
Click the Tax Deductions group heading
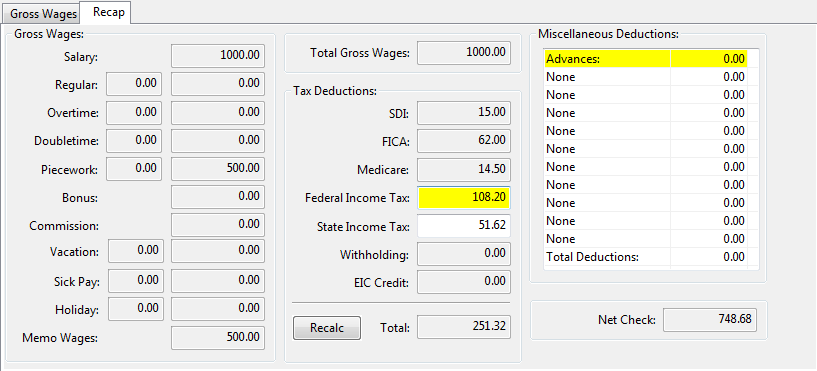point(334,90)
